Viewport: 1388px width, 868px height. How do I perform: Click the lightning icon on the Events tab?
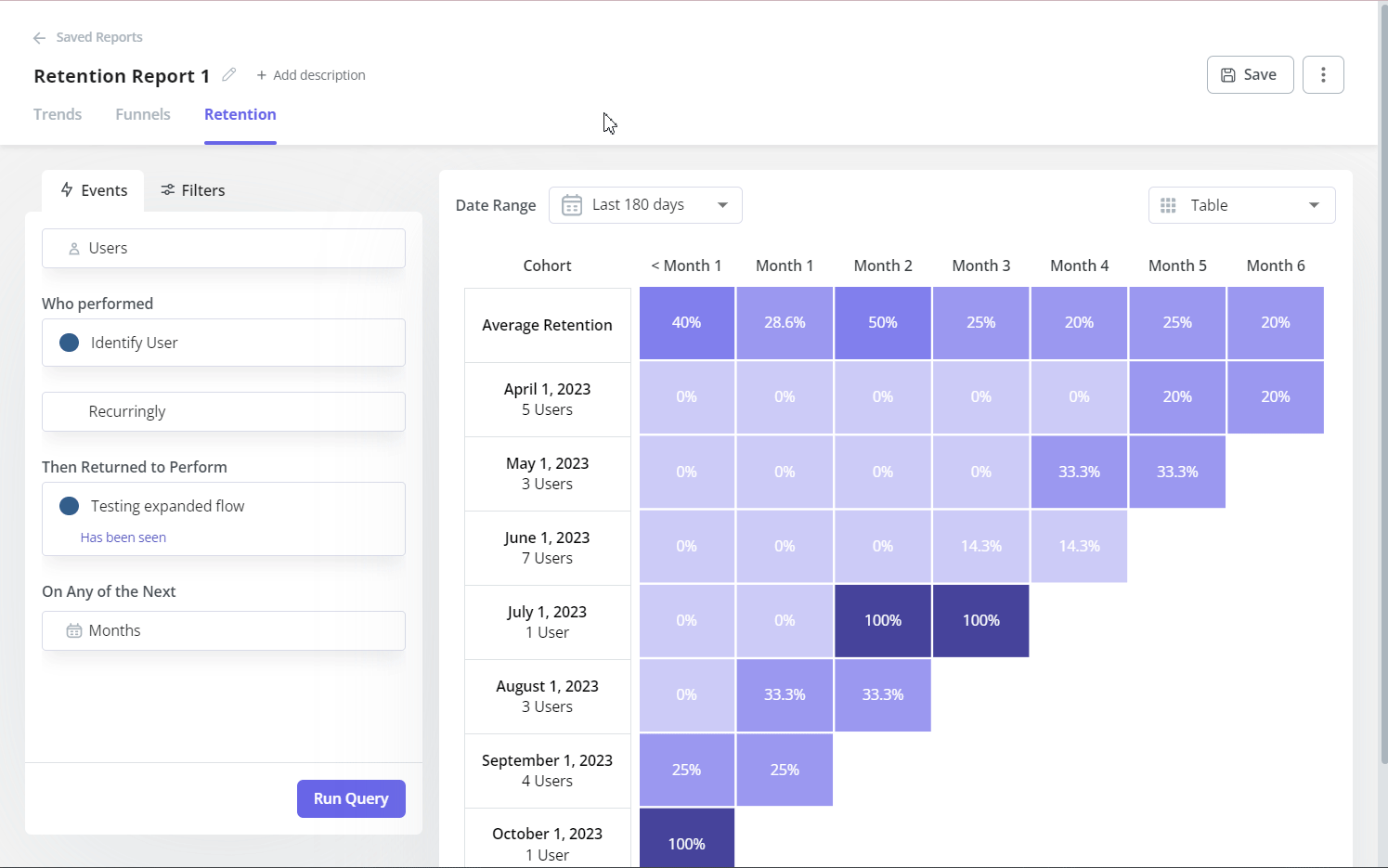coord(66,189)
